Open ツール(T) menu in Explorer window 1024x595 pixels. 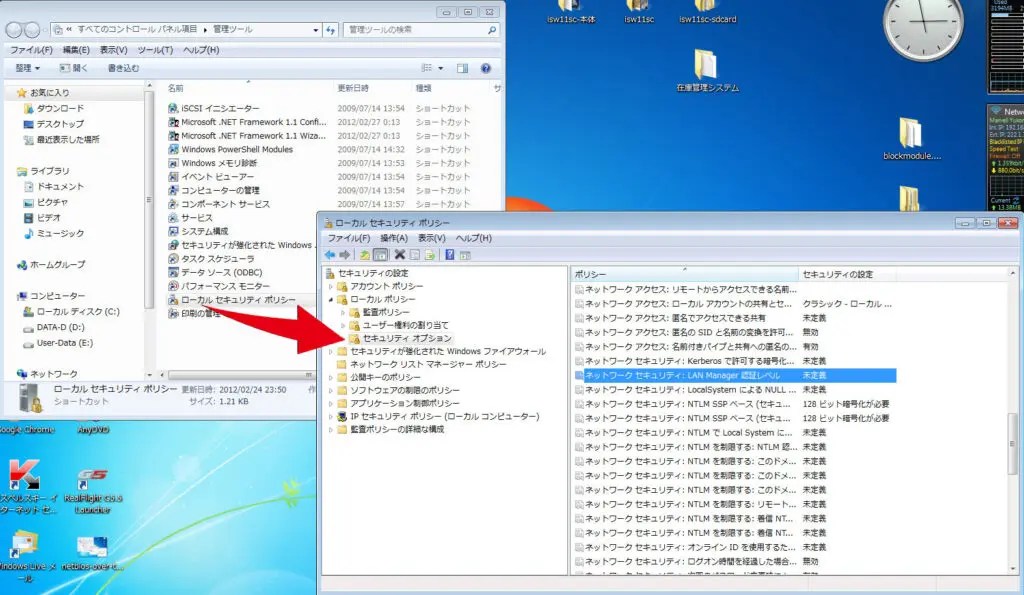point(155,50)
